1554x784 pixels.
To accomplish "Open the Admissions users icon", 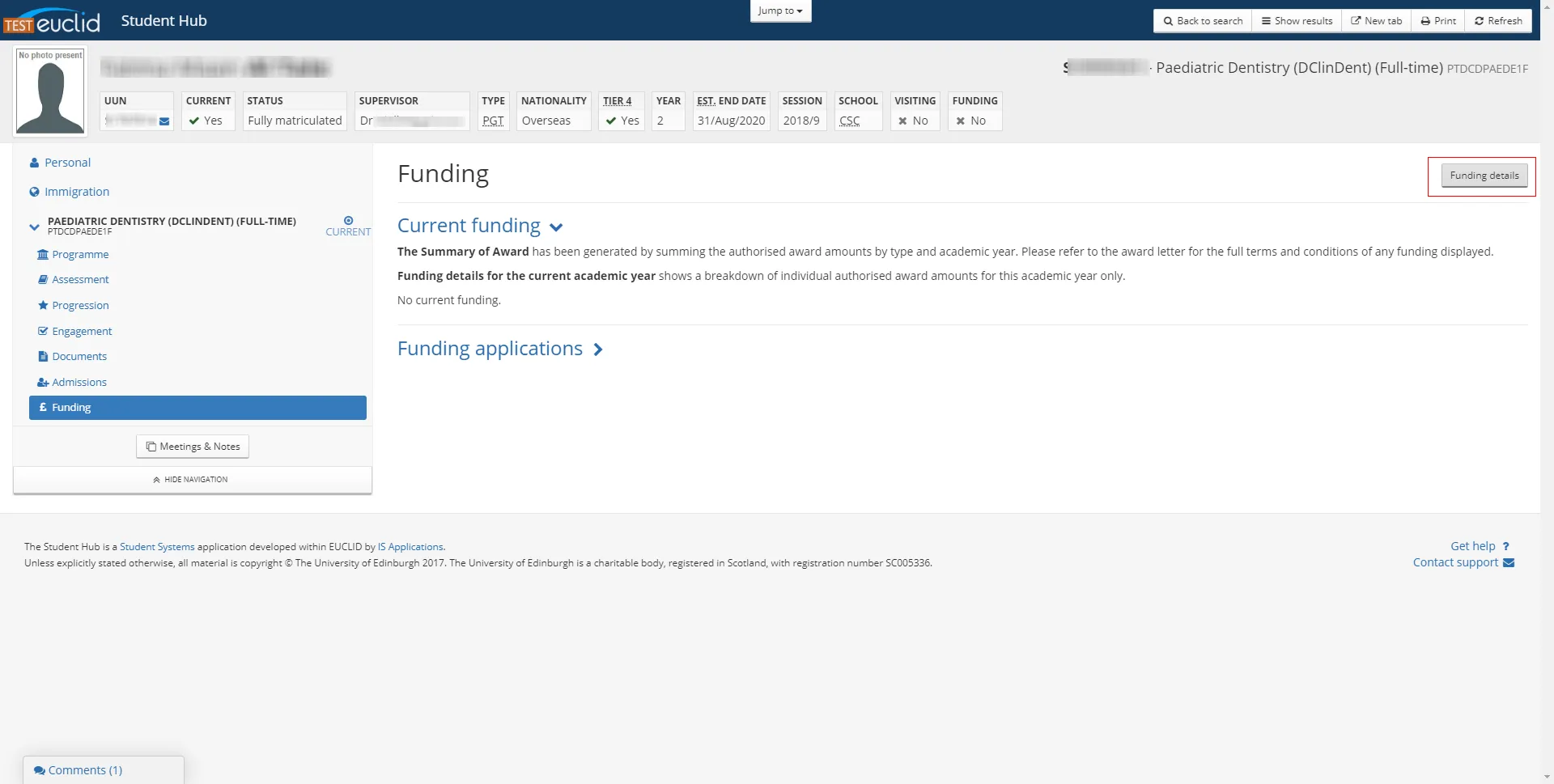I will pyautogui.click(x=42, y=382).
